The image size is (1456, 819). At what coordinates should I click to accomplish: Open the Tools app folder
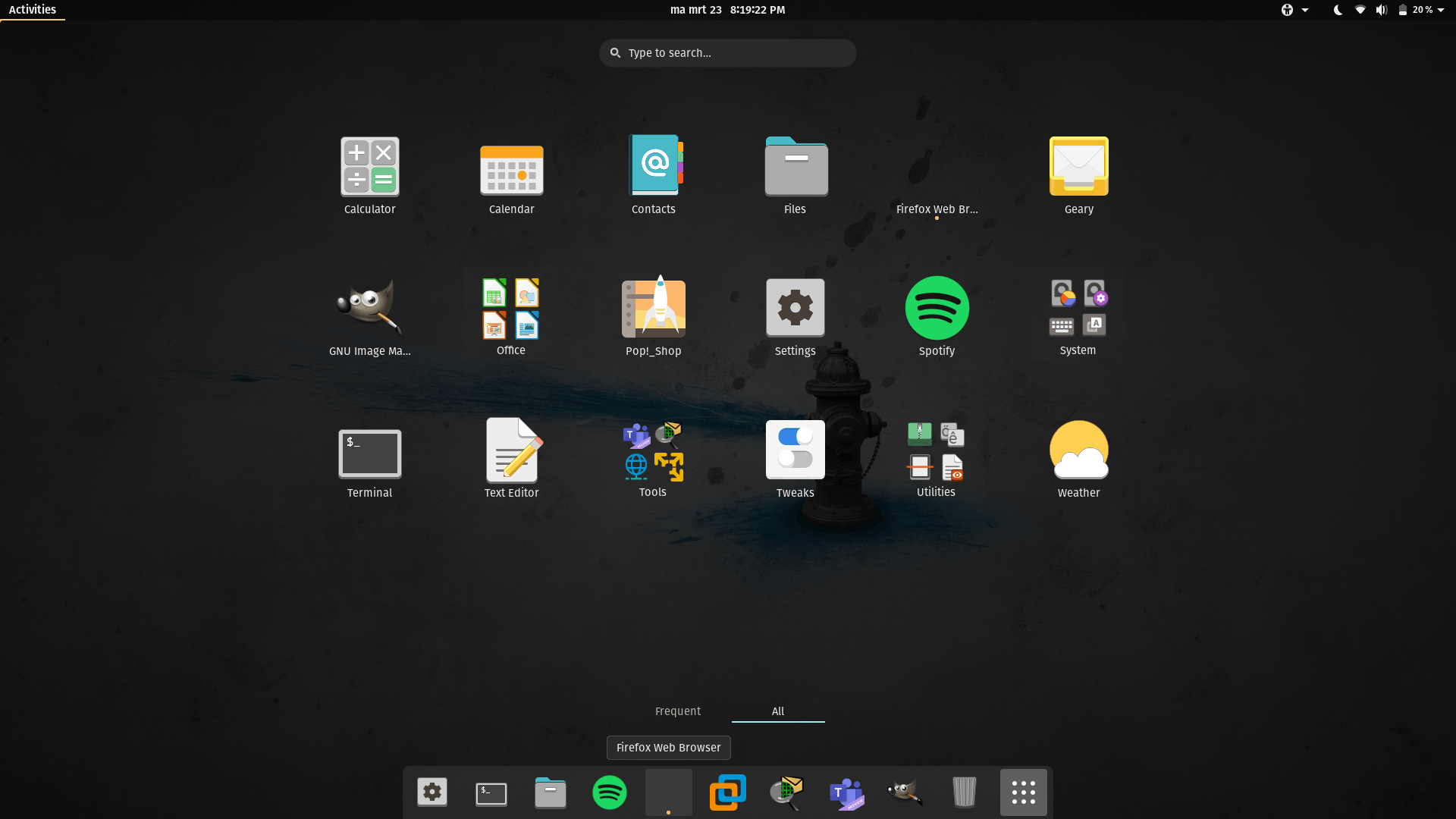(x=653, y=460)
